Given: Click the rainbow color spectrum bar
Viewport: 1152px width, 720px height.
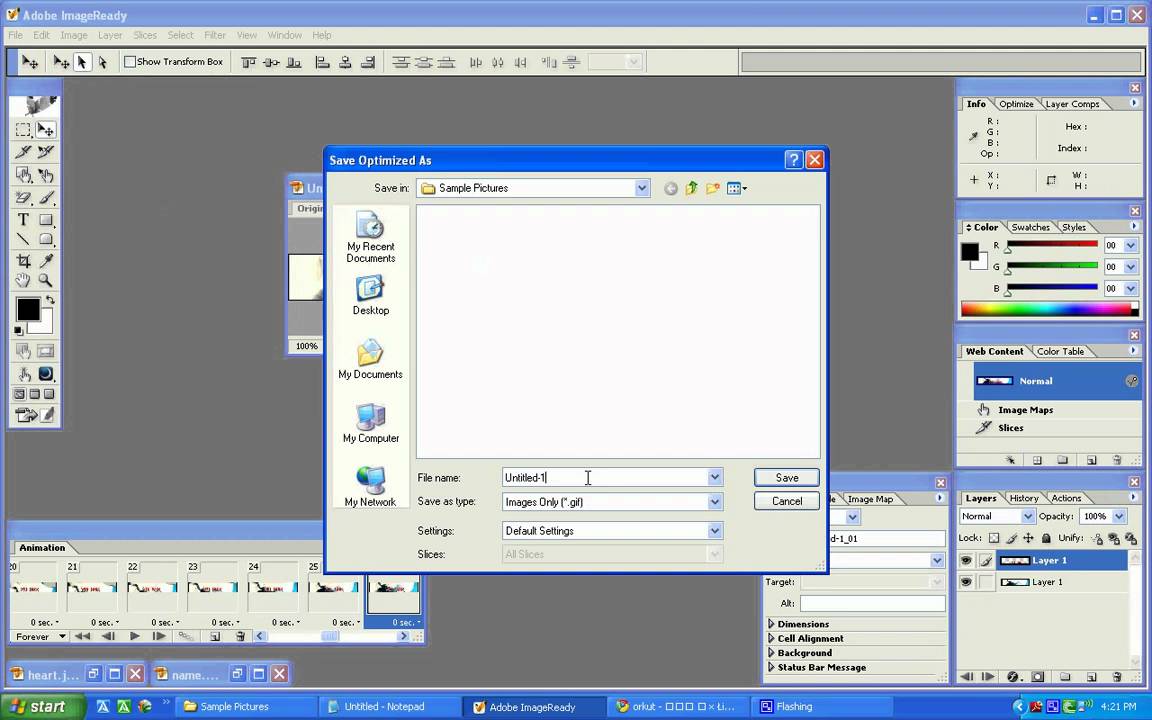Looking at the screenshot, I should pos(1050,309).
